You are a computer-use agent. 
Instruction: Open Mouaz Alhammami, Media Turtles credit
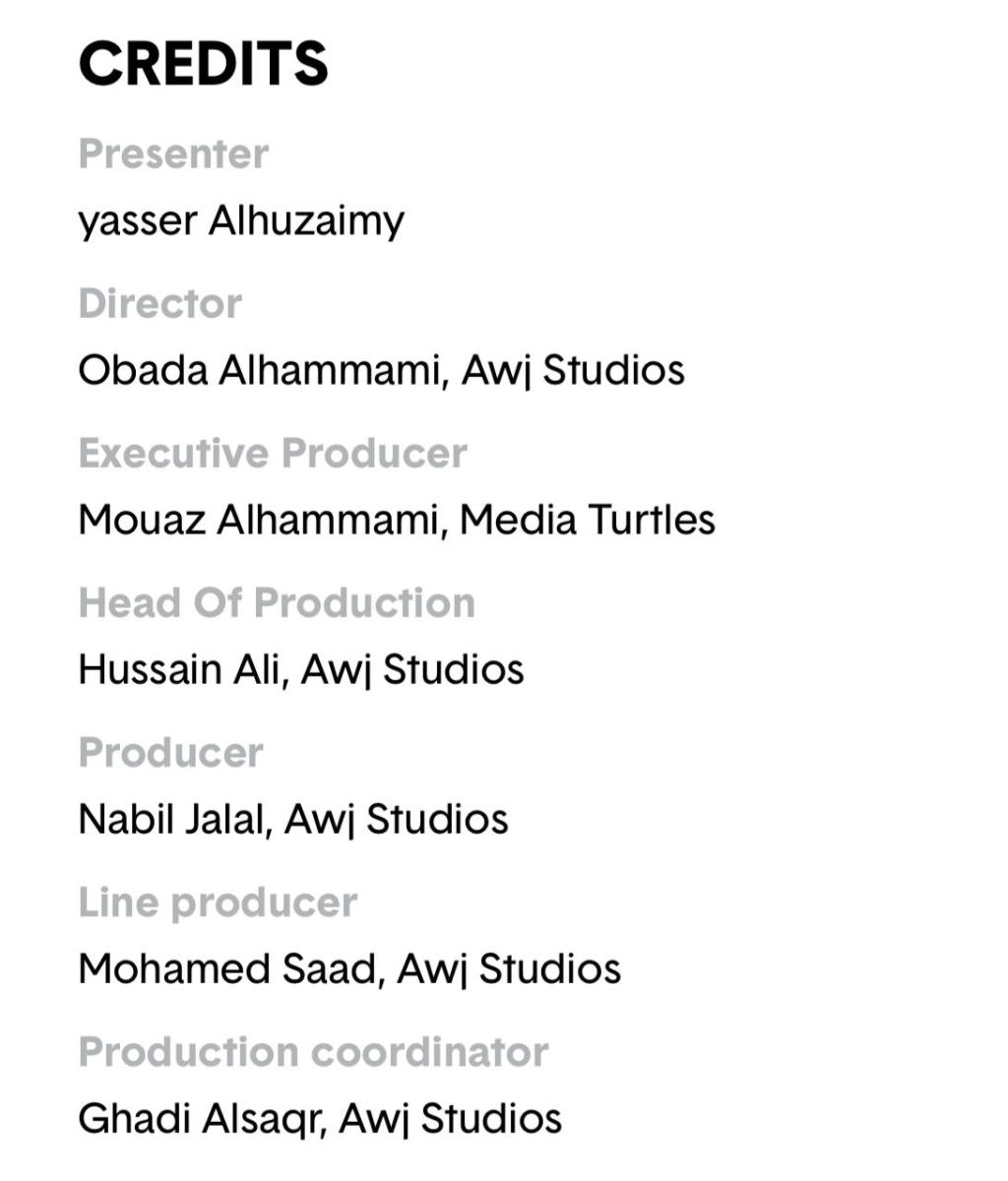click(x=397, y=520)
